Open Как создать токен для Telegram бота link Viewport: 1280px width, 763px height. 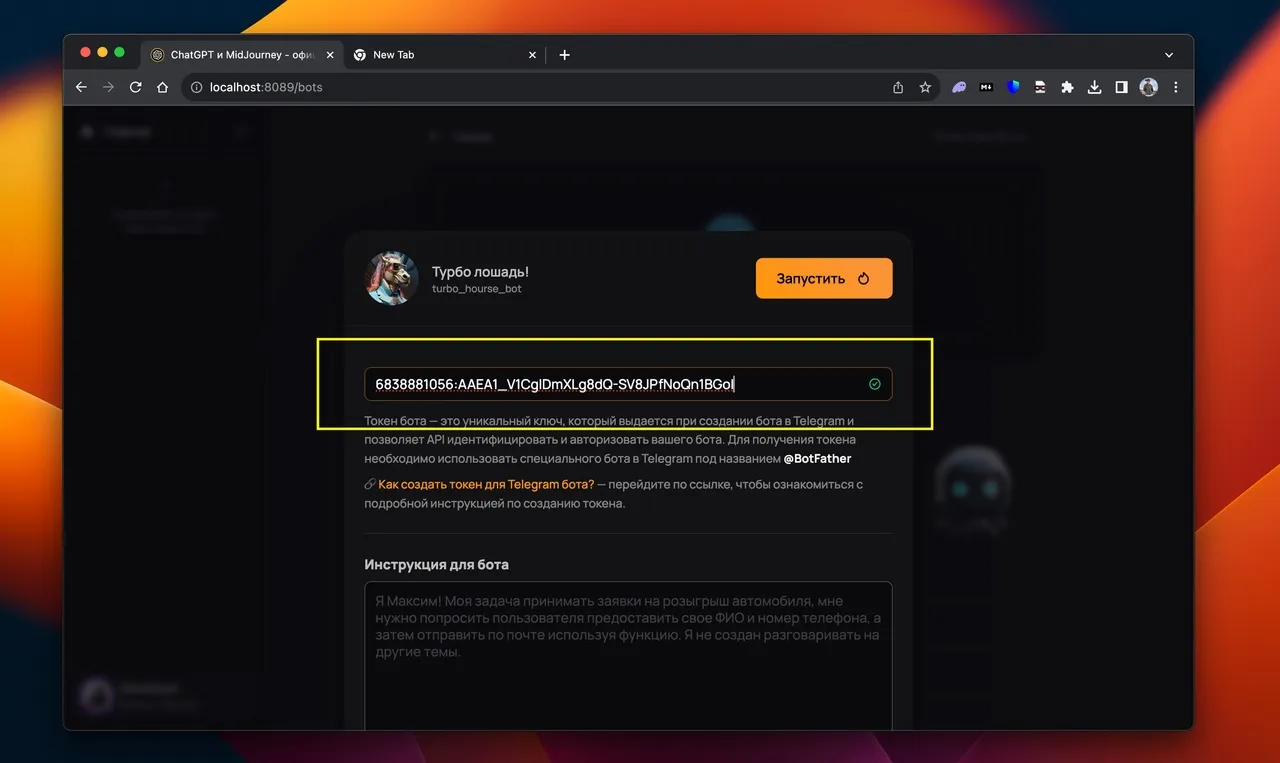[486, 484]
